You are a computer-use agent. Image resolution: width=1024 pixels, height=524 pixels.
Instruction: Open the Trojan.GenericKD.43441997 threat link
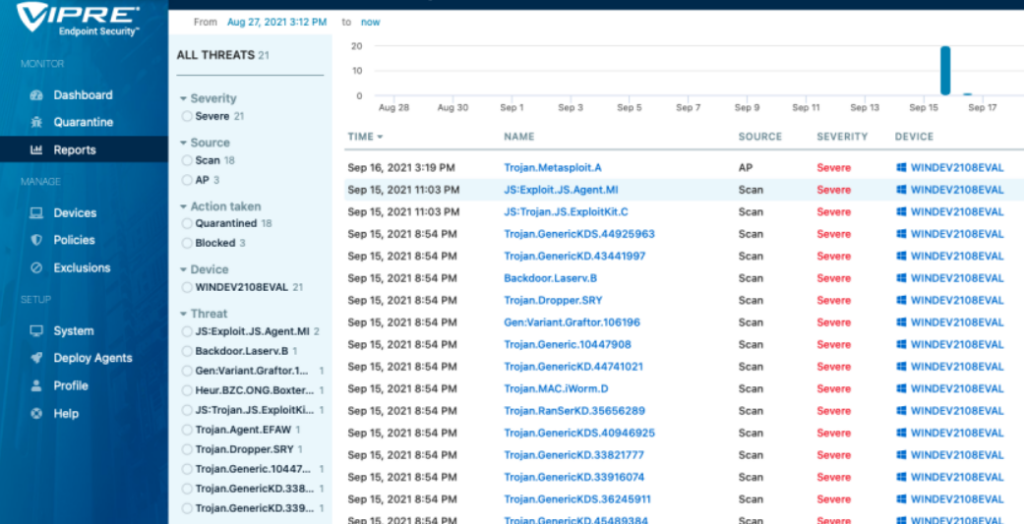pos(575,256)
